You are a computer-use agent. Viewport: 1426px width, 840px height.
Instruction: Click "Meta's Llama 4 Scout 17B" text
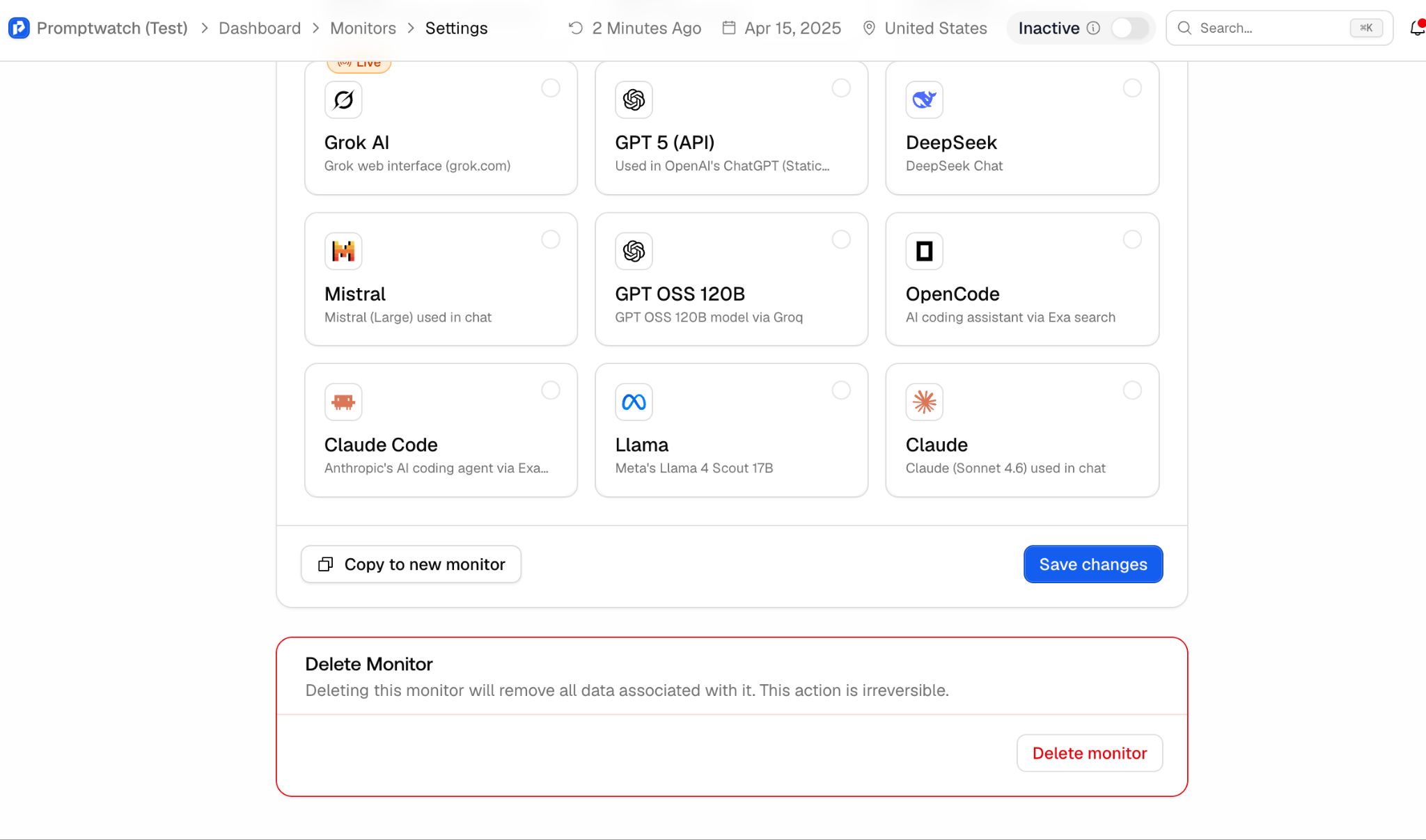tap(694, 468)
